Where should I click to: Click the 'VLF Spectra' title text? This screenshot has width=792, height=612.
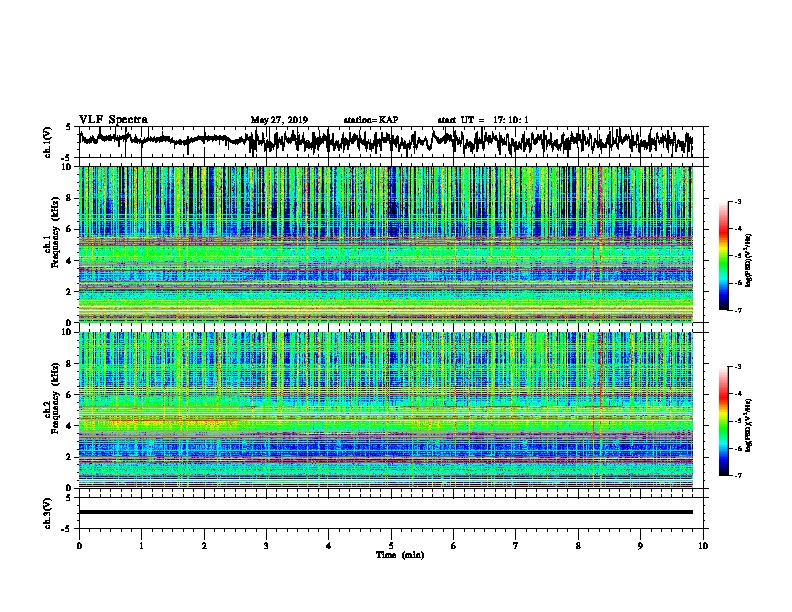(113, 120)
